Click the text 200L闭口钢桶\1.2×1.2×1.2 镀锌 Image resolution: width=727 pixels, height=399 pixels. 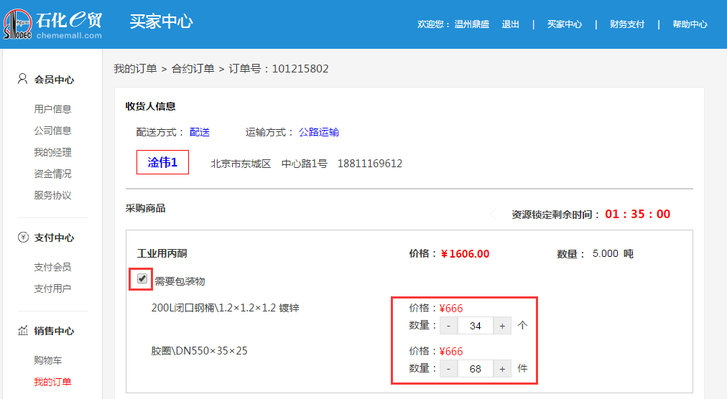pos(225,308)
